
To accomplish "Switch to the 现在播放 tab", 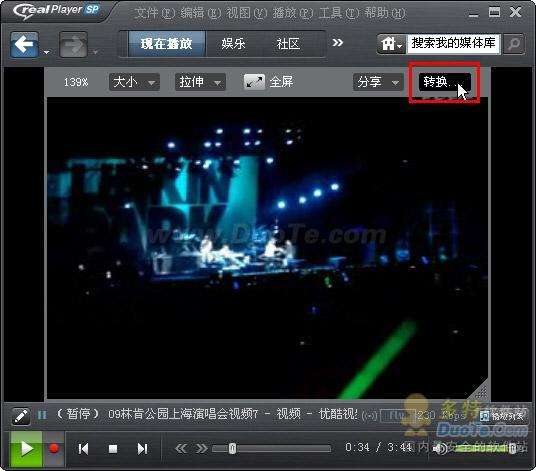I will [x=166, y=44].
